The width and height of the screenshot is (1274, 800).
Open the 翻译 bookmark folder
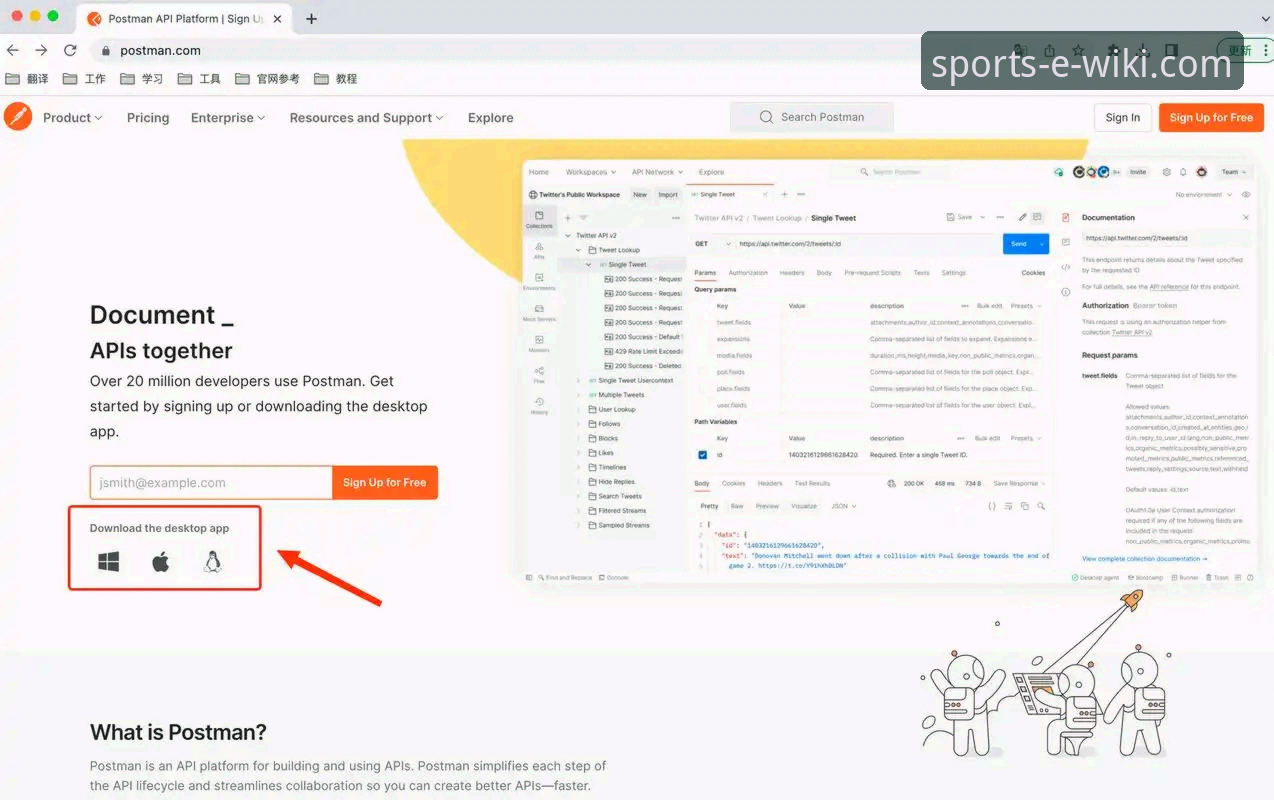point(27,79)
